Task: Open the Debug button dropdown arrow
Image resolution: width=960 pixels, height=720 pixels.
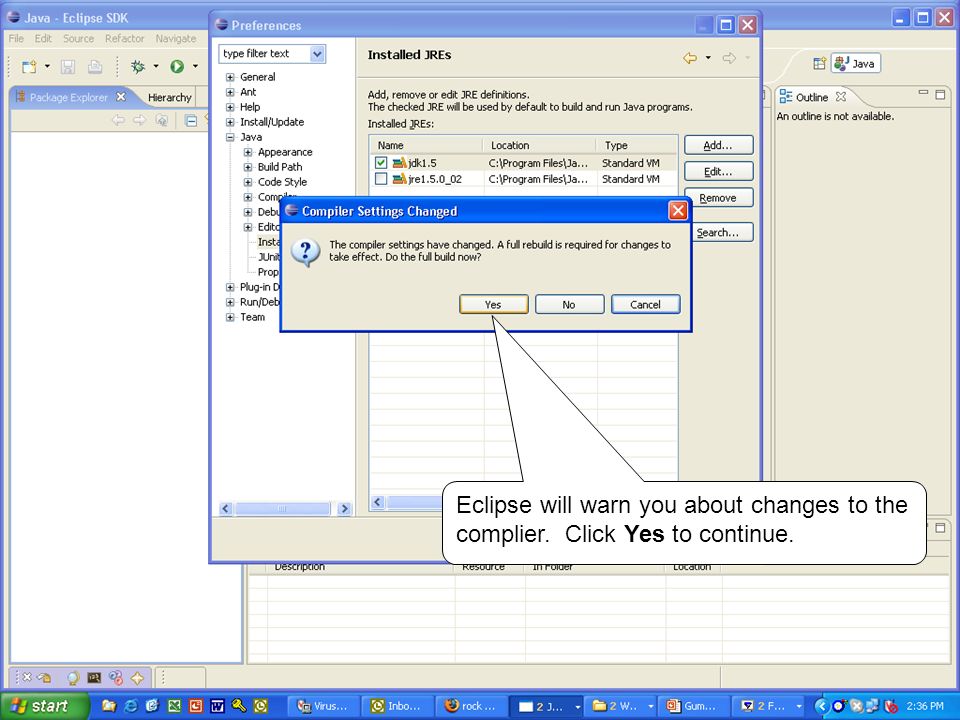Action: (156, 66)
